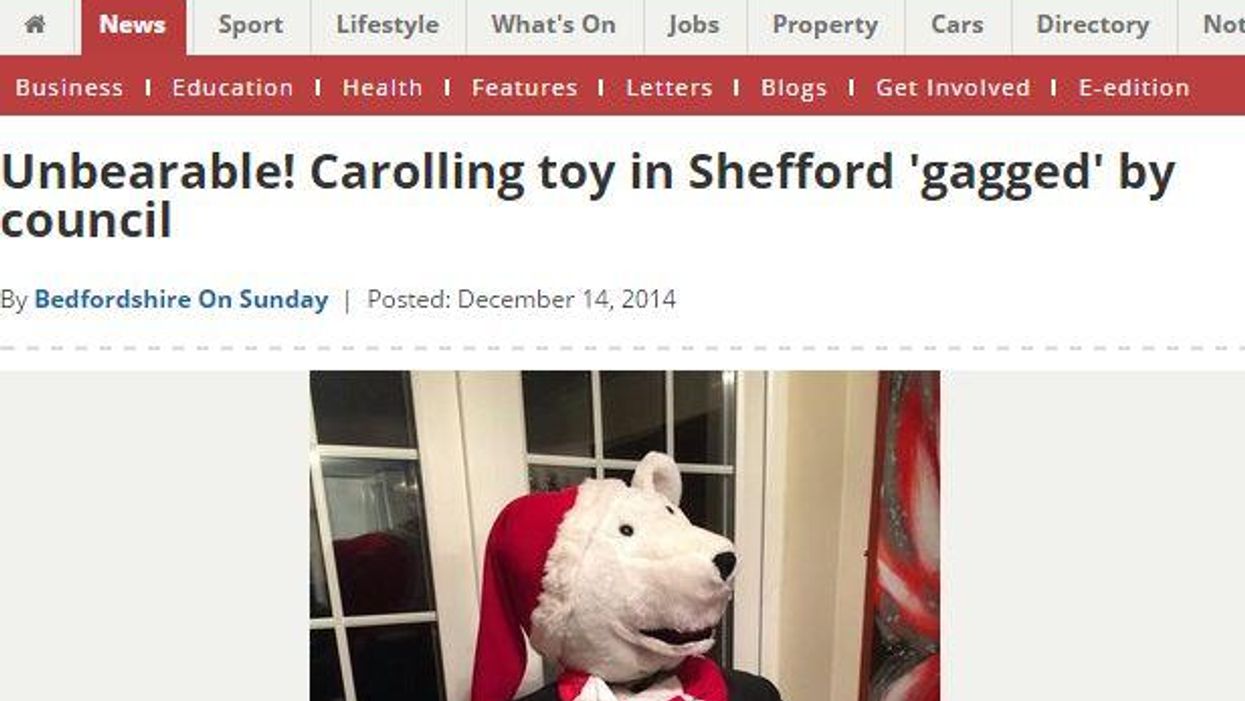Click the article headline about Shefford toy
The image size is (1245, 701).
588,196
